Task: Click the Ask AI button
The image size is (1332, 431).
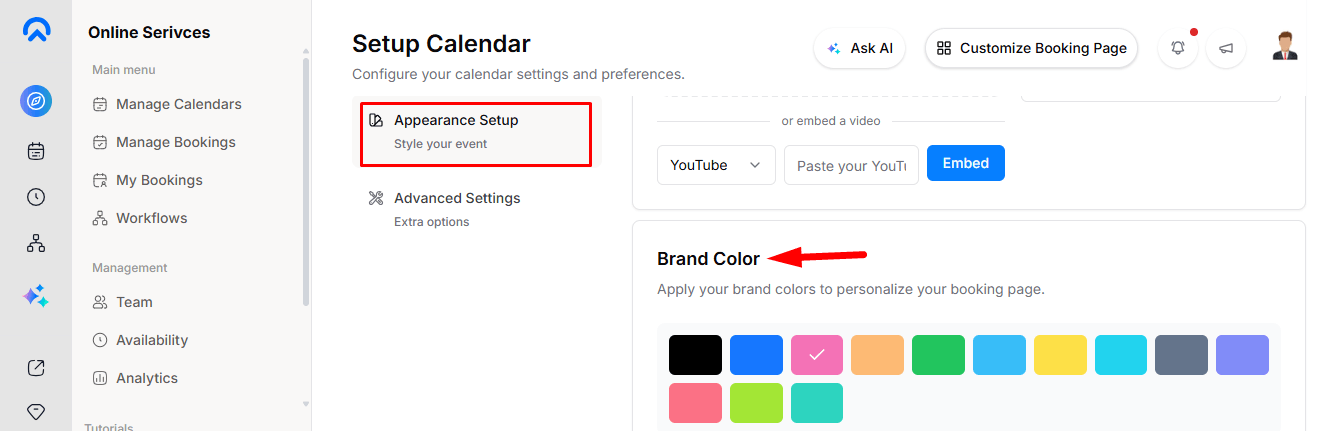Action: click(859, 48)
